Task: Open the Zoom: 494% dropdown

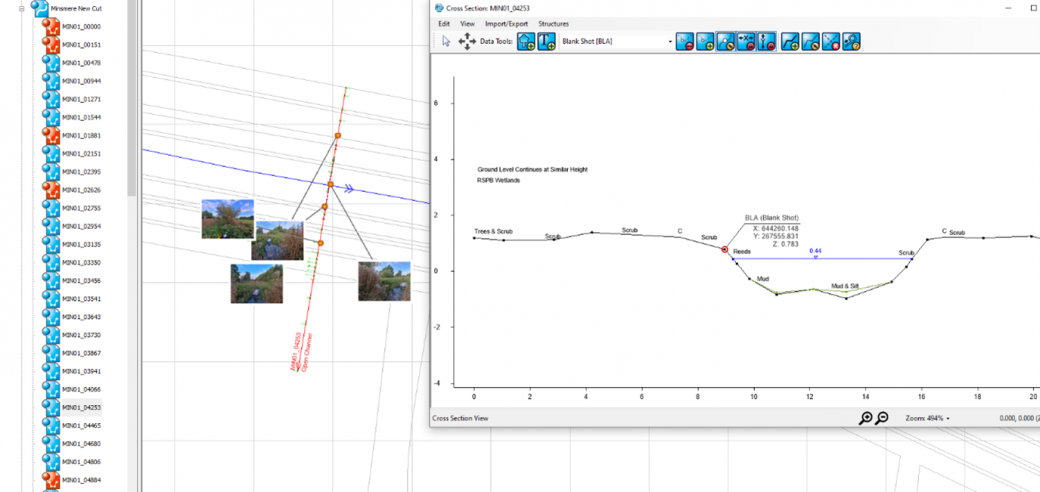Action: tap(927, 418)
